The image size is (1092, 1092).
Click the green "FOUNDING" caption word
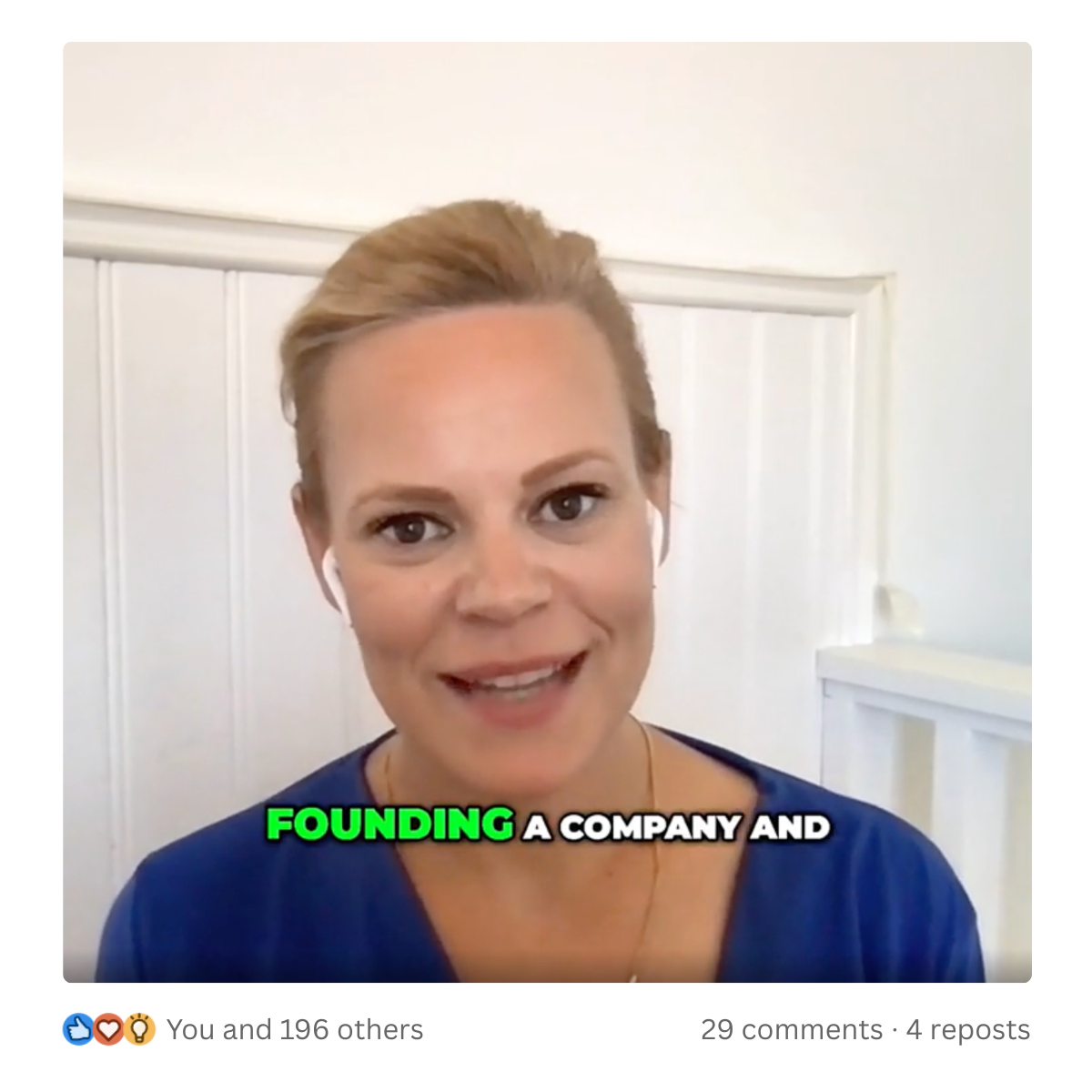click(x=390, y=824)
